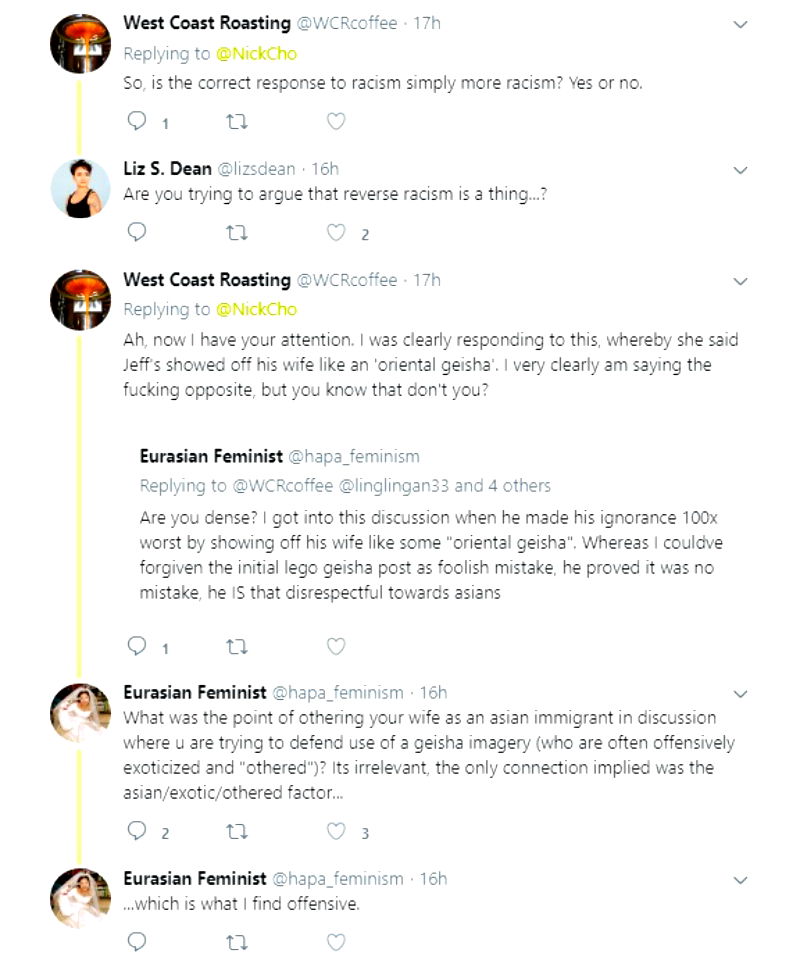Image resolution: width=800 pixels, height=960 pixels.
Task: Open Liz S. Dean's avatar photo
Action: coord(80,189)
